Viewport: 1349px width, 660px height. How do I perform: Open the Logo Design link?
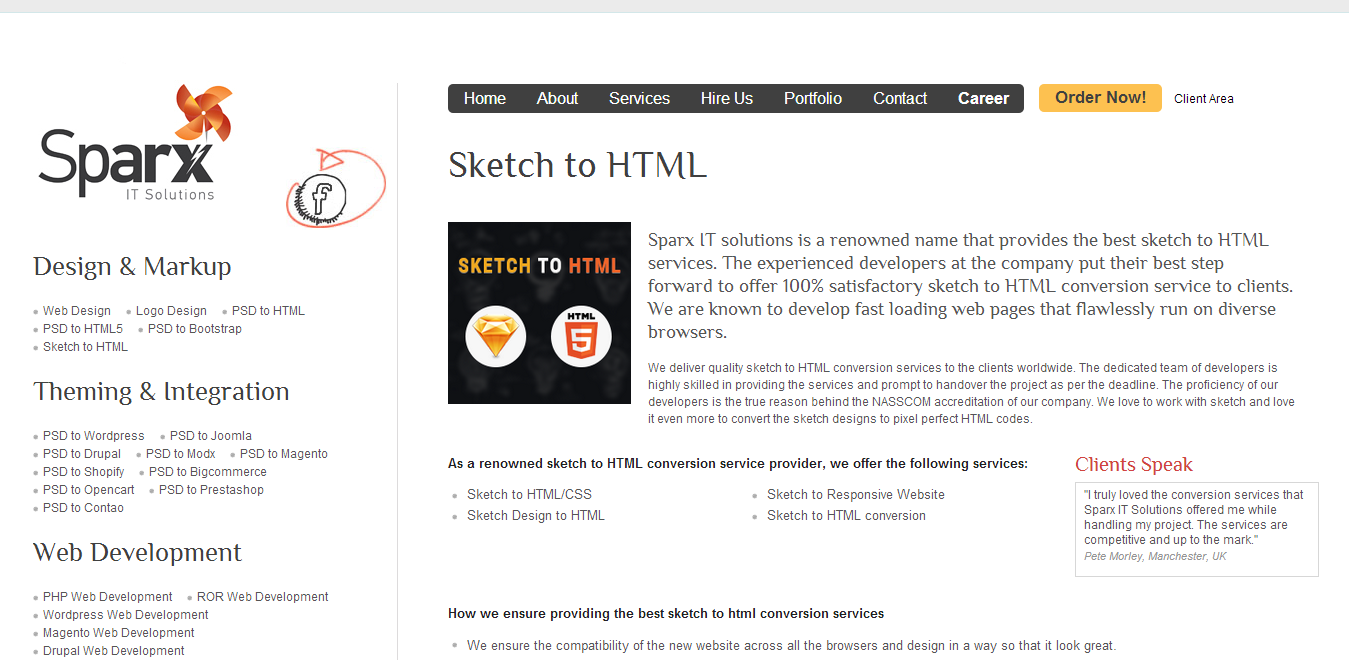click(x=171, y=311)
